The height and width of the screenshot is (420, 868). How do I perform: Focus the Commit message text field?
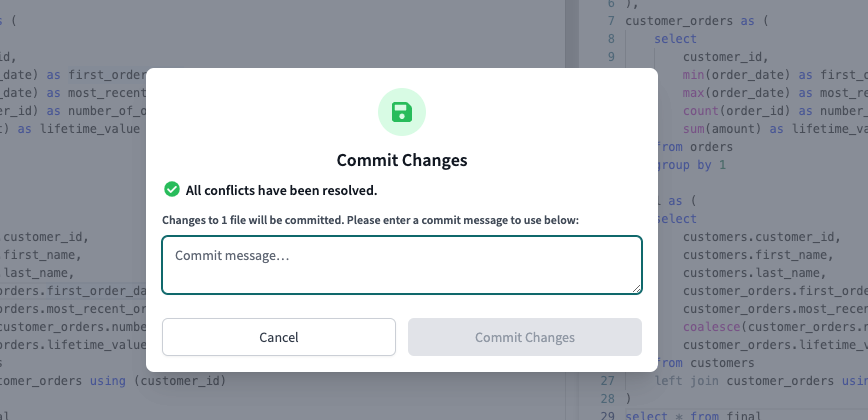401,265
